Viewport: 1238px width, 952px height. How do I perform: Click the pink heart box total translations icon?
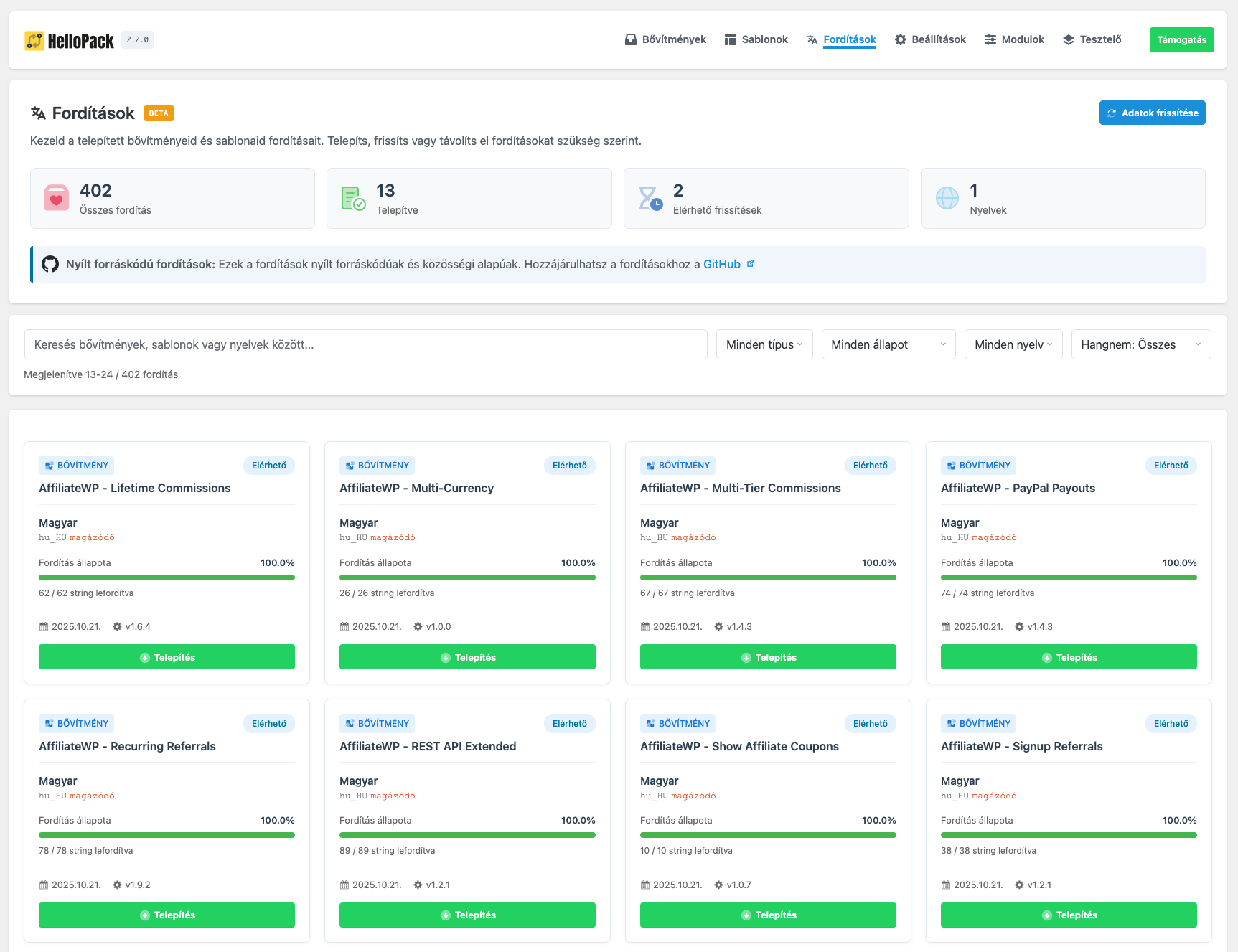coord(56,198)
